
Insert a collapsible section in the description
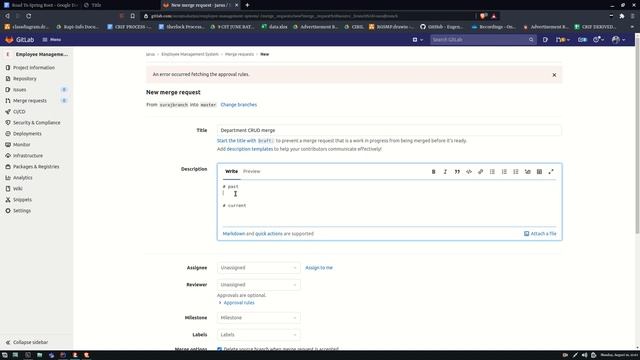coord(528,172)
